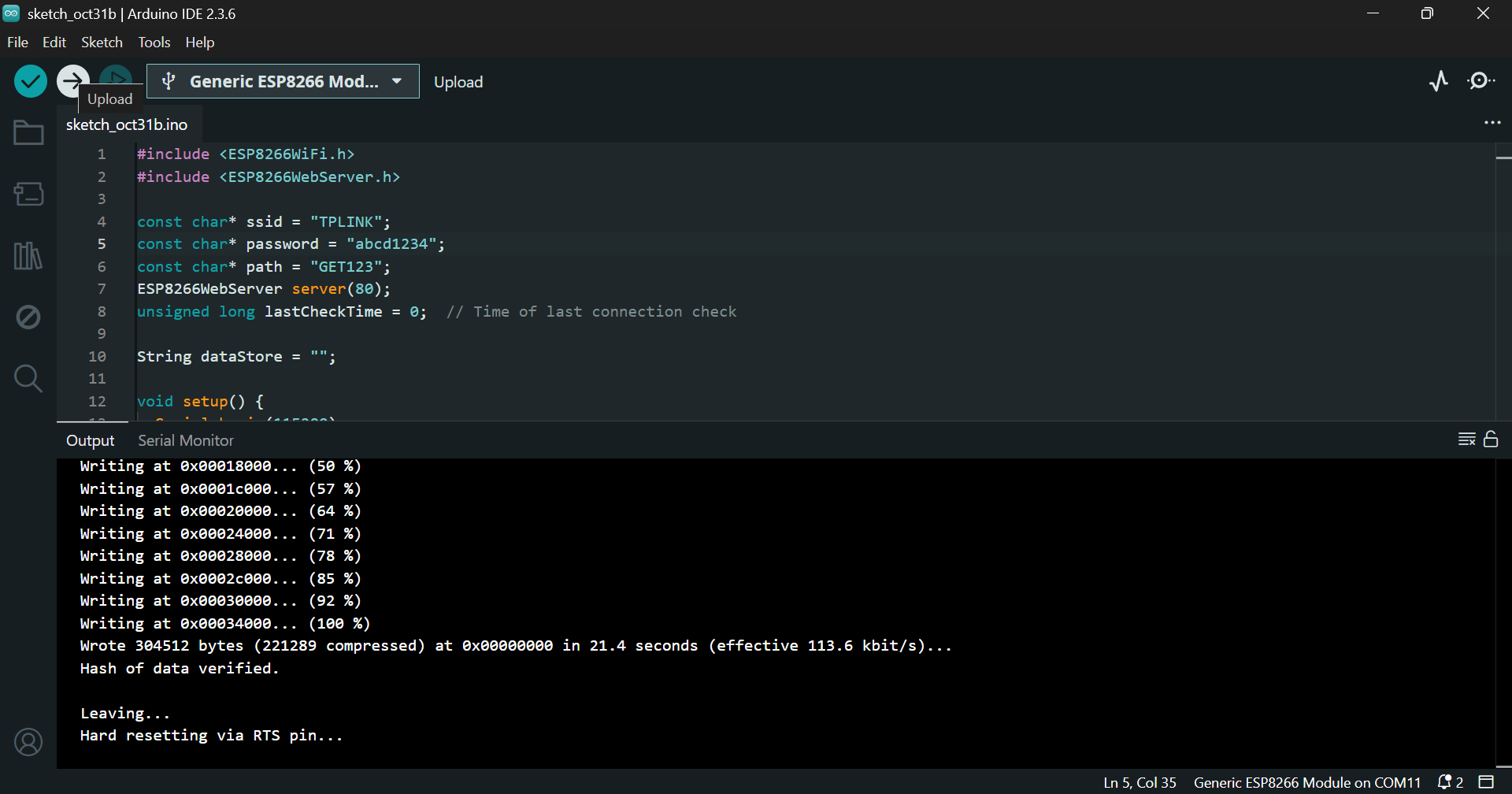Open the Debug sidebar panel
Screen dimensions: 1512x794
(x=28, y=317)
